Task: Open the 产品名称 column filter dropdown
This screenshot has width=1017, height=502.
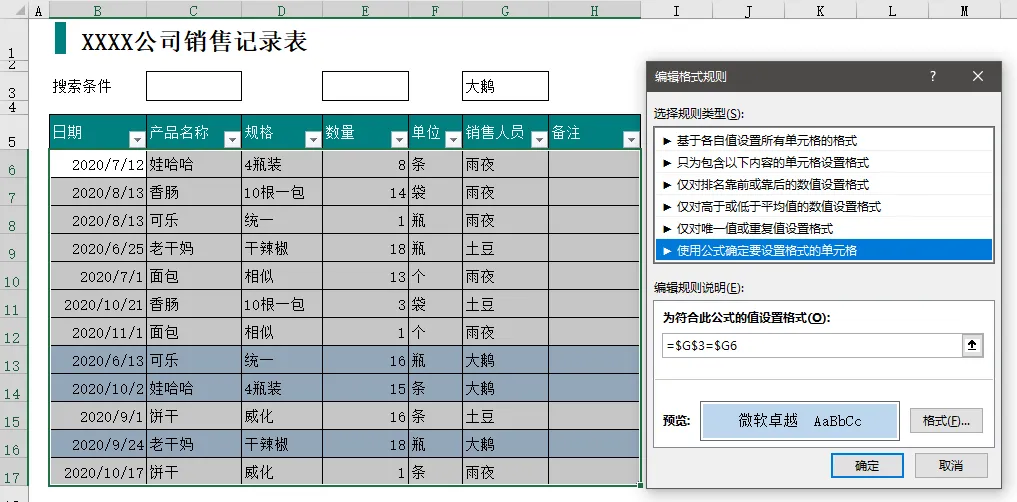Action: pos(232,139)
